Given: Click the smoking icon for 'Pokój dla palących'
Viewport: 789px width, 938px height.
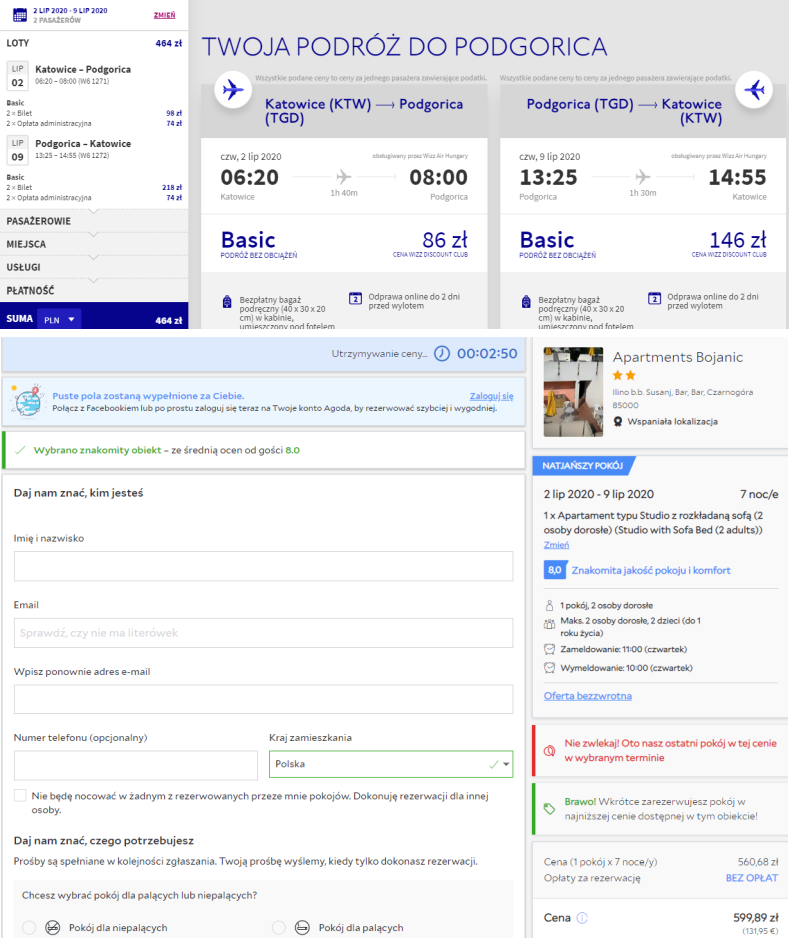Looking at the screenshot, I should point(302,927).
